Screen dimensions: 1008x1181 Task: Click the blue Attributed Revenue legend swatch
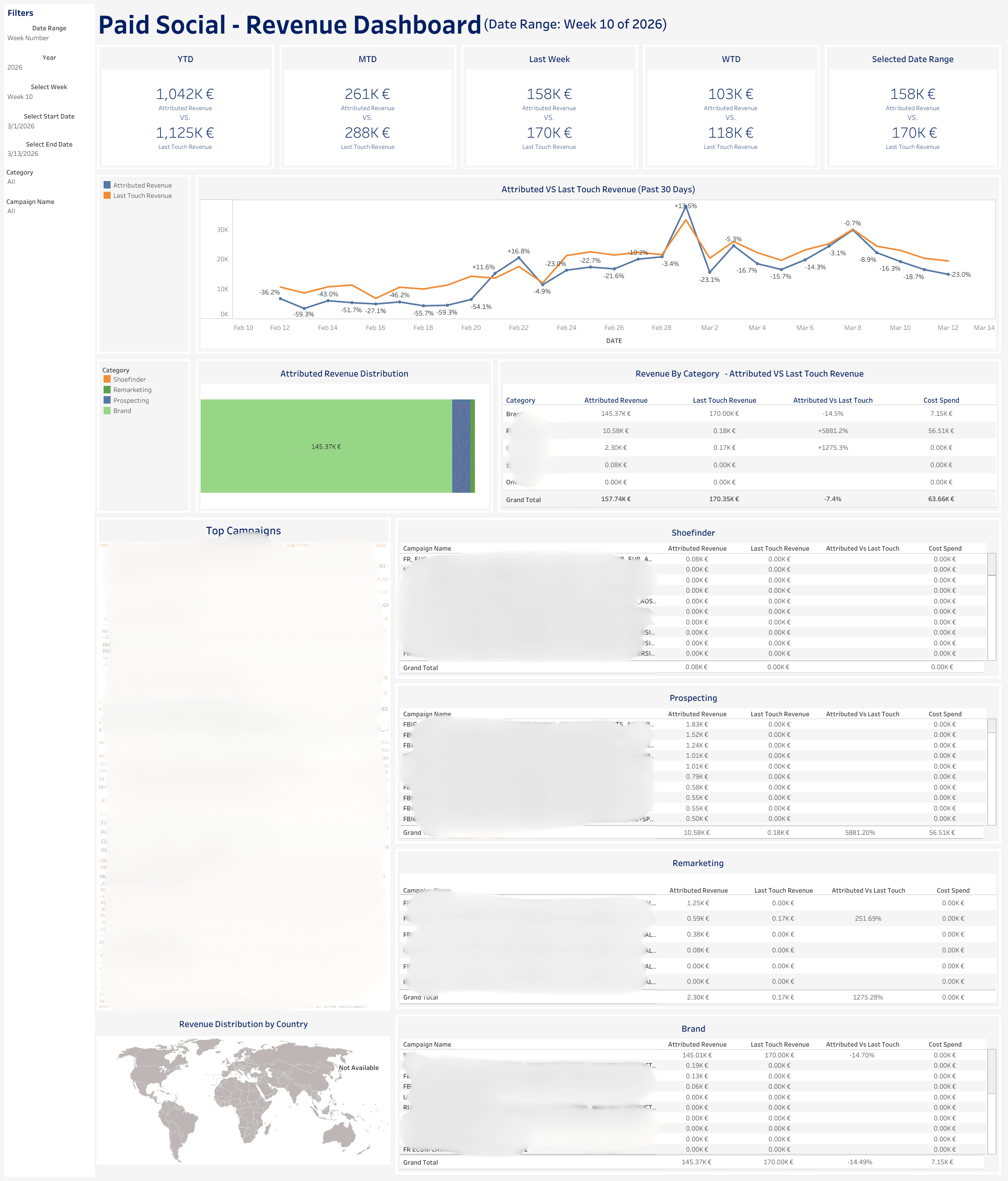pos(106,185)
